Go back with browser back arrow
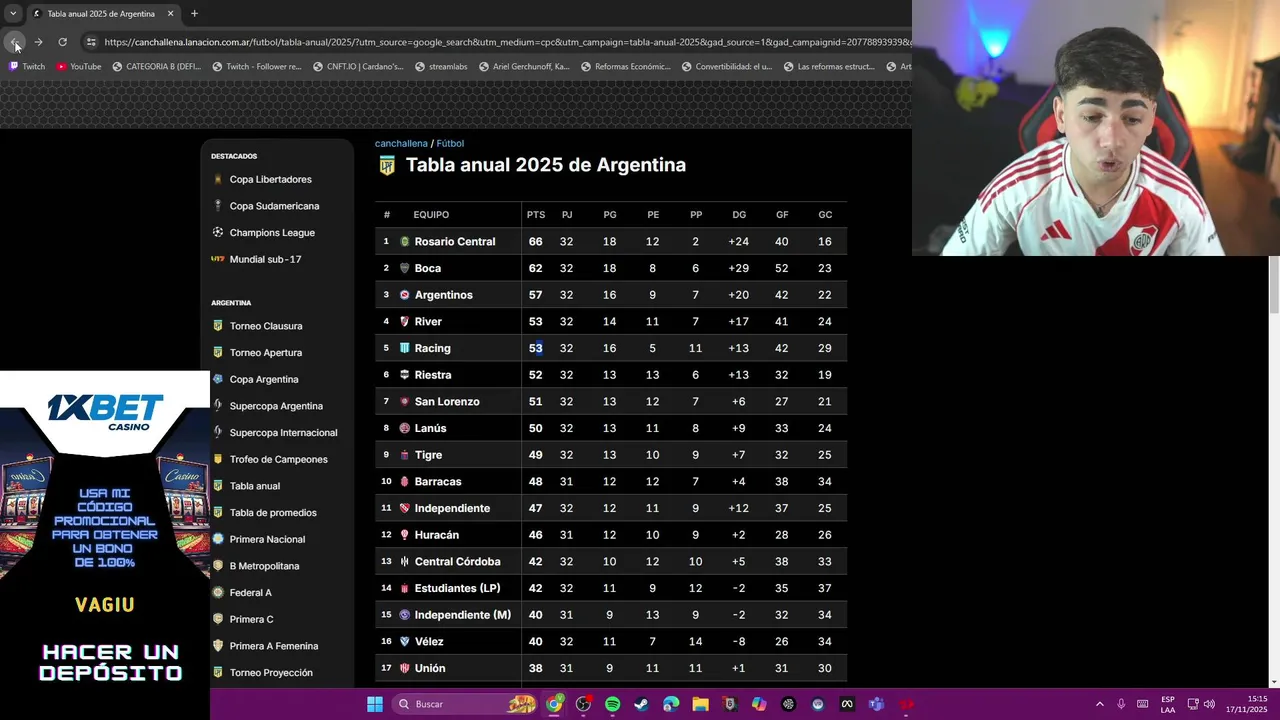 [x=14, y=42]
